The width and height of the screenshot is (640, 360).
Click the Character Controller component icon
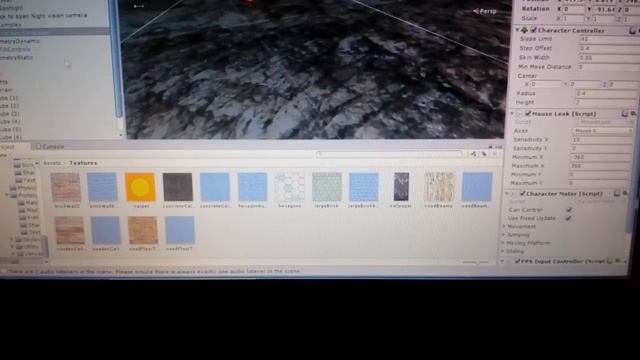(x=524, y=30)
